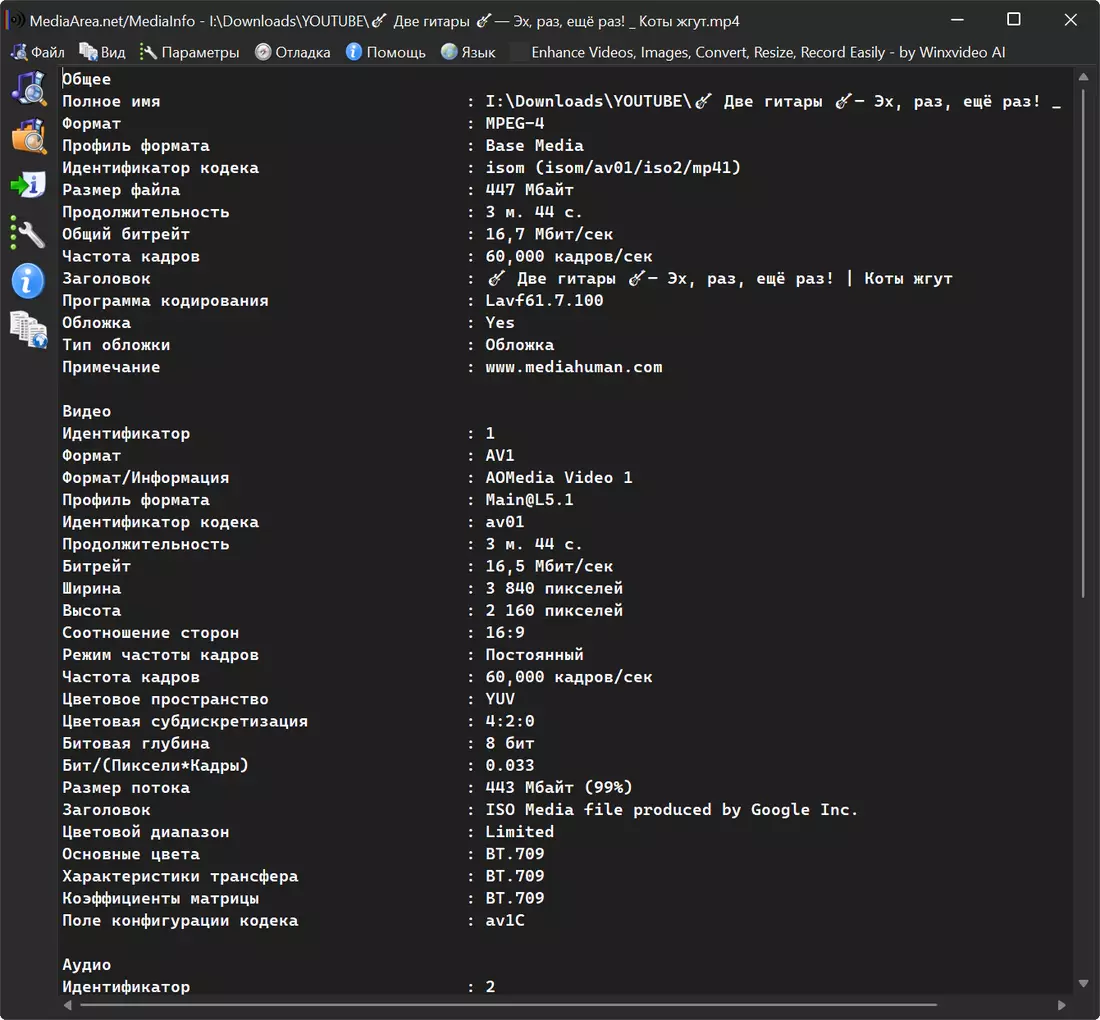Image resolution: width=1100 pixels, height=1020 pixels.
Task: Click the 'Lavf61.7.100' encoder value
Action: click(x=544, y=300)
